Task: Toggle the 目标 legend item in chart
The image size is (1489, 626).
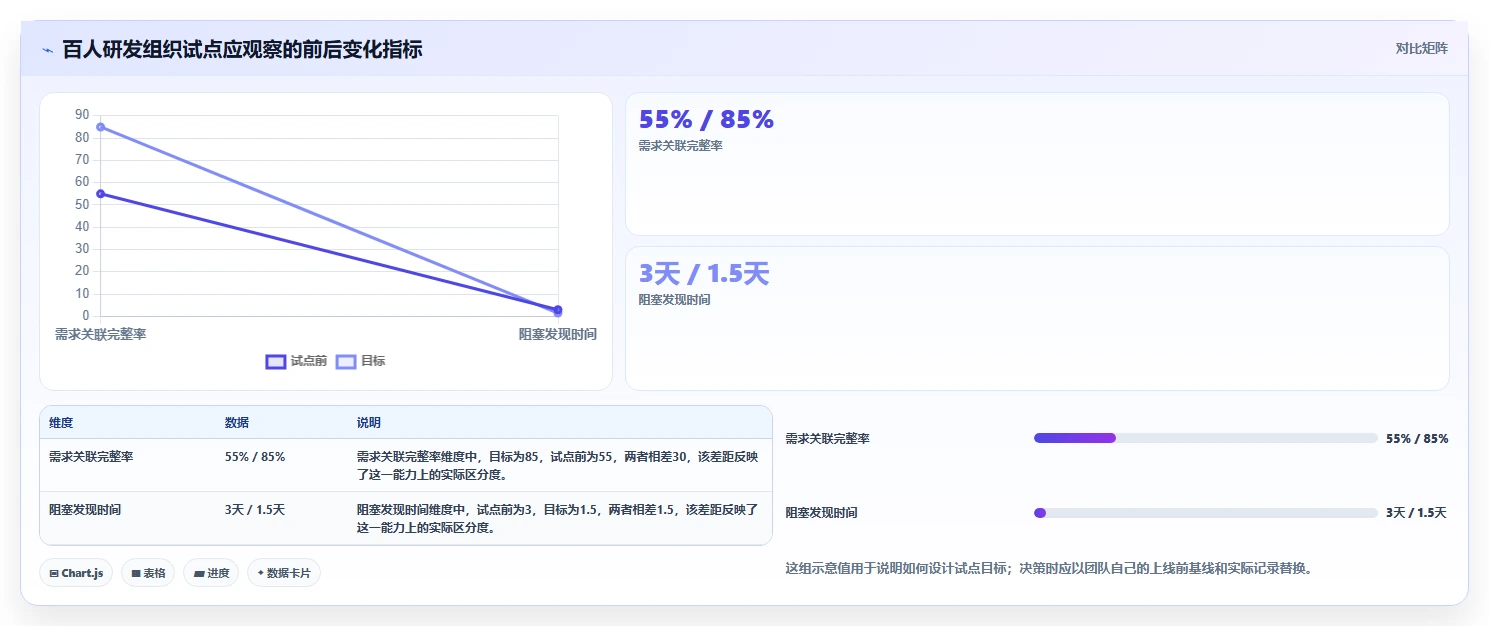Action: tap(360, 361)
